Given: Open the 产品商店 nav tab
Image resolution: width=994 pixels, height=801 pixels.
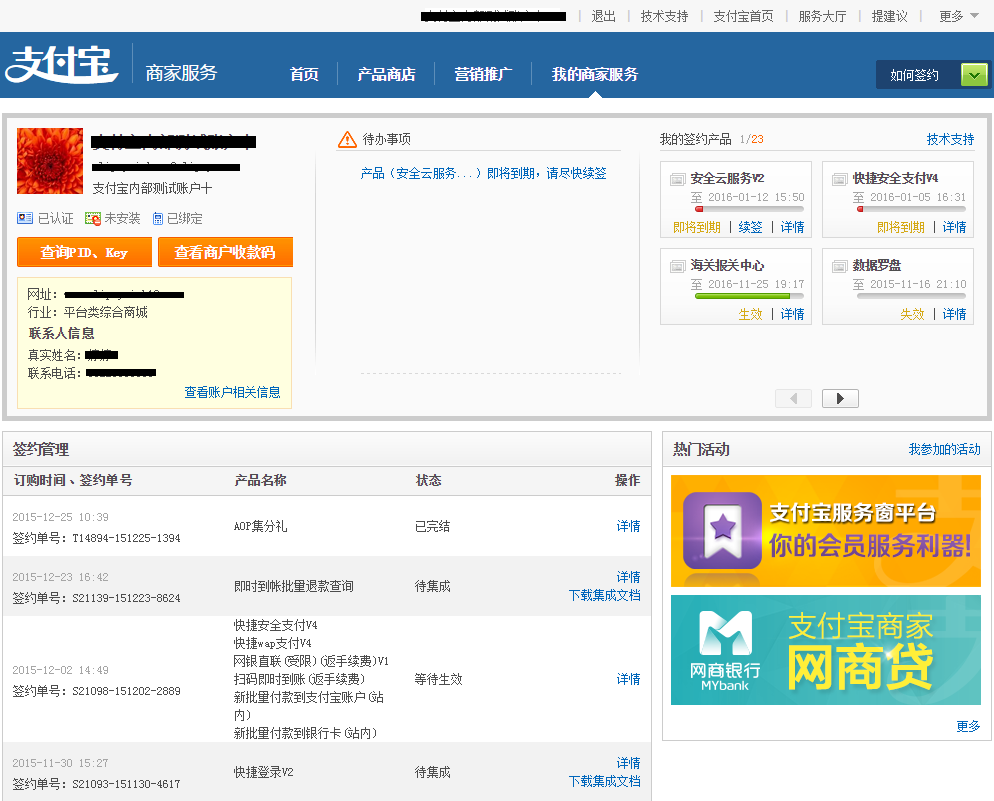Looking at the screenshot, I should (386, 74).
